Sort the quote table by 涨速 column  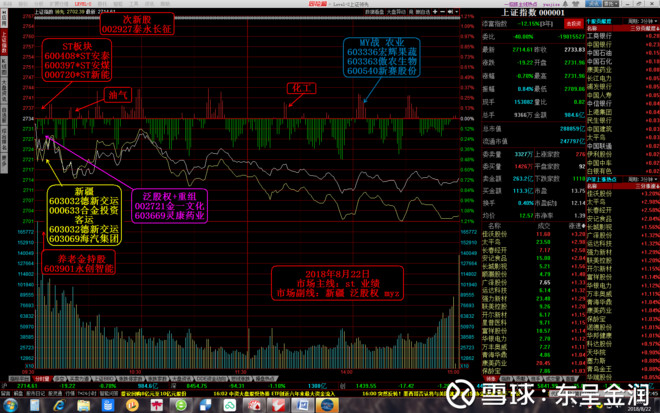[x=577, y=226]
